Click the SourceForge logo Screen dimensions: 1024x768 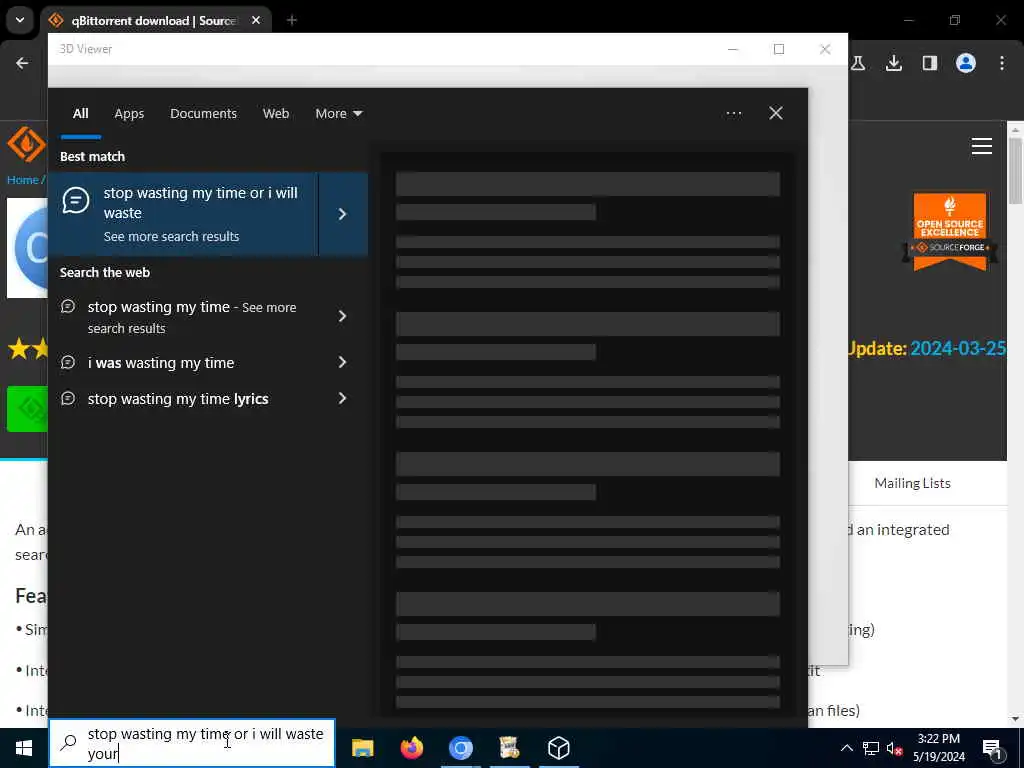click(x=26, y=144)
